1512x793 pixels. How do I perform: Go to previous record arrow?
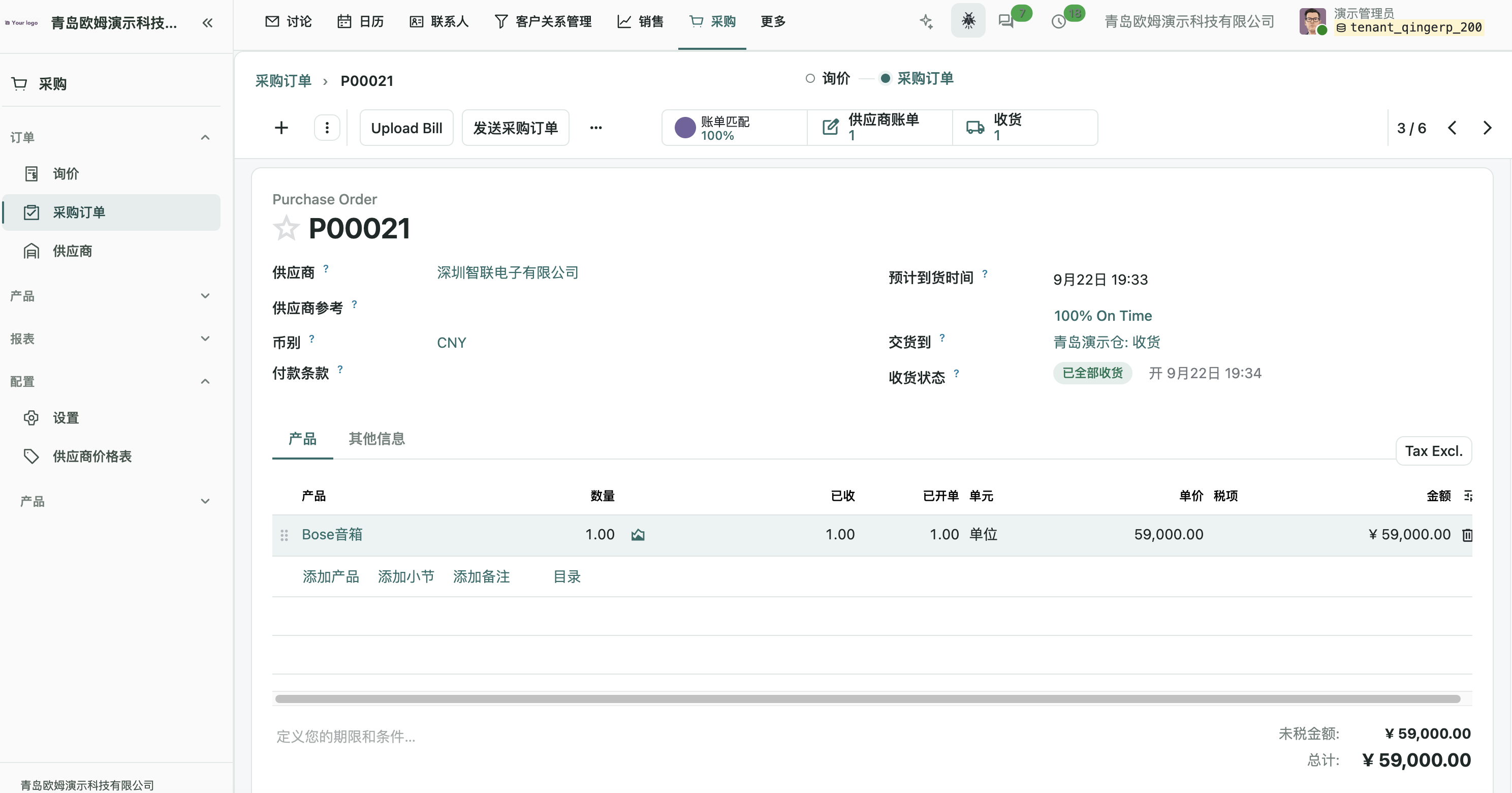[1452, 128]
